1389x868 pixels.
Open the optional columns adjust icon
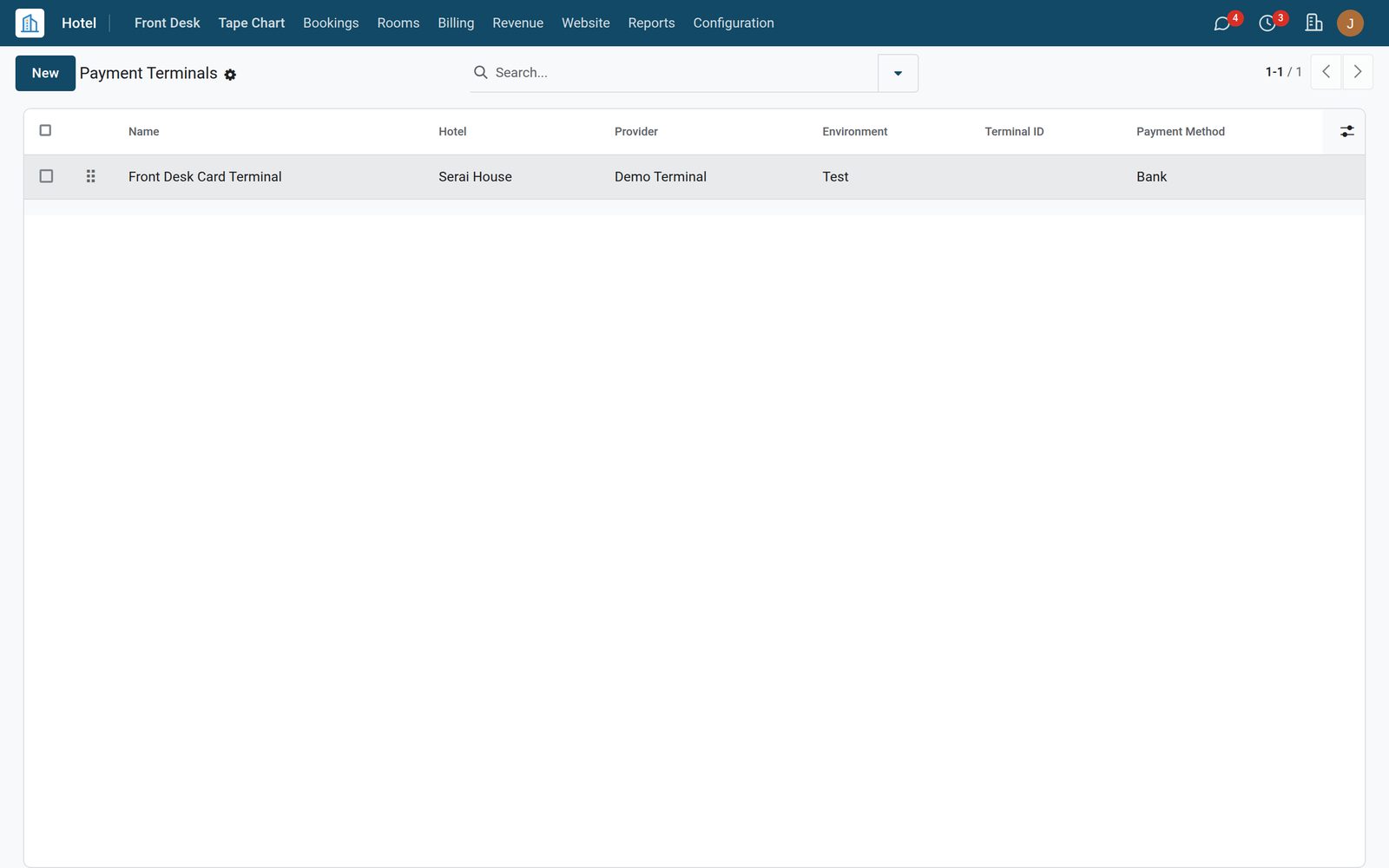click(x=1346, y=131)
